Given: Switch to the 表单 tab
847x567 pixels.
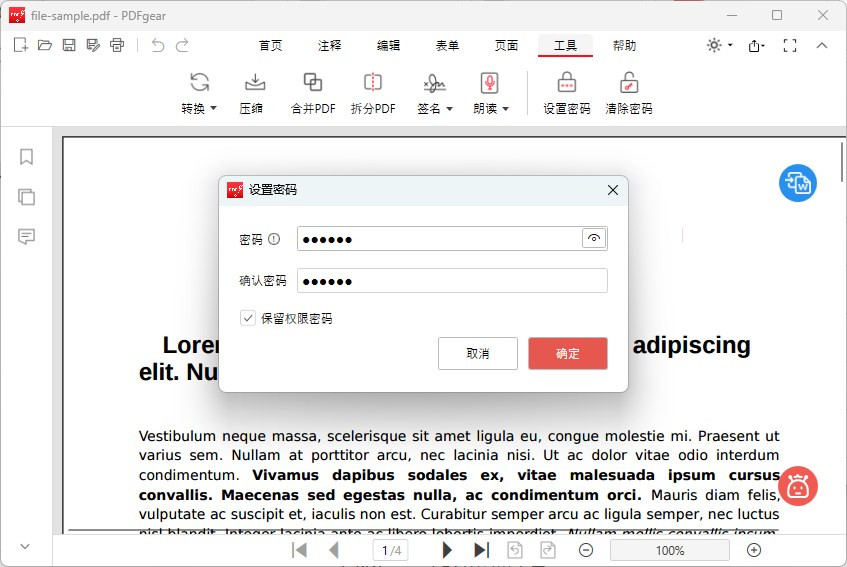Looking at the screenshot, I should pyautogui.click(x=447, y=45).
